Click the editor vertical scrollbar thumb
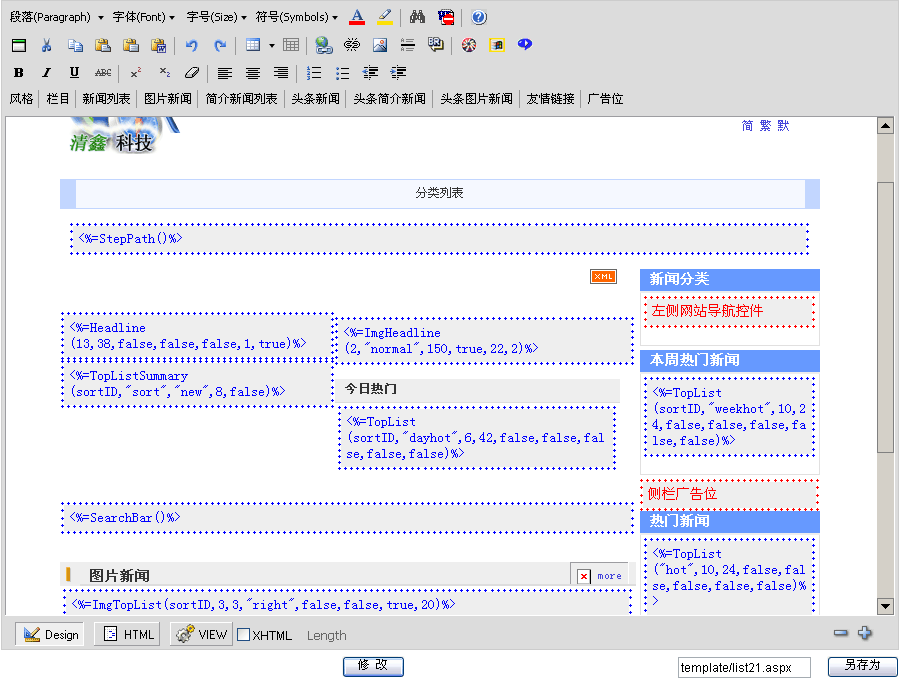This screenshot has height=679, width=903. pos(885,317)
